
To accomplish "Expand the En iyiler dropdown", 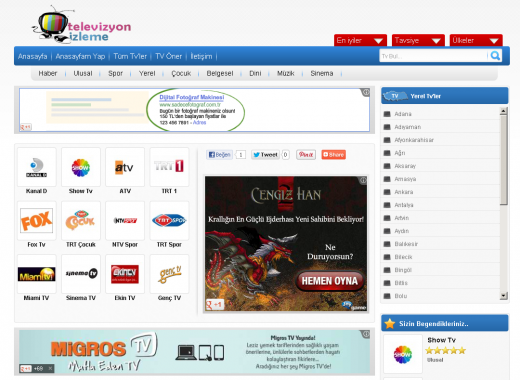I will pyautogui.click(x=360, y=40).
